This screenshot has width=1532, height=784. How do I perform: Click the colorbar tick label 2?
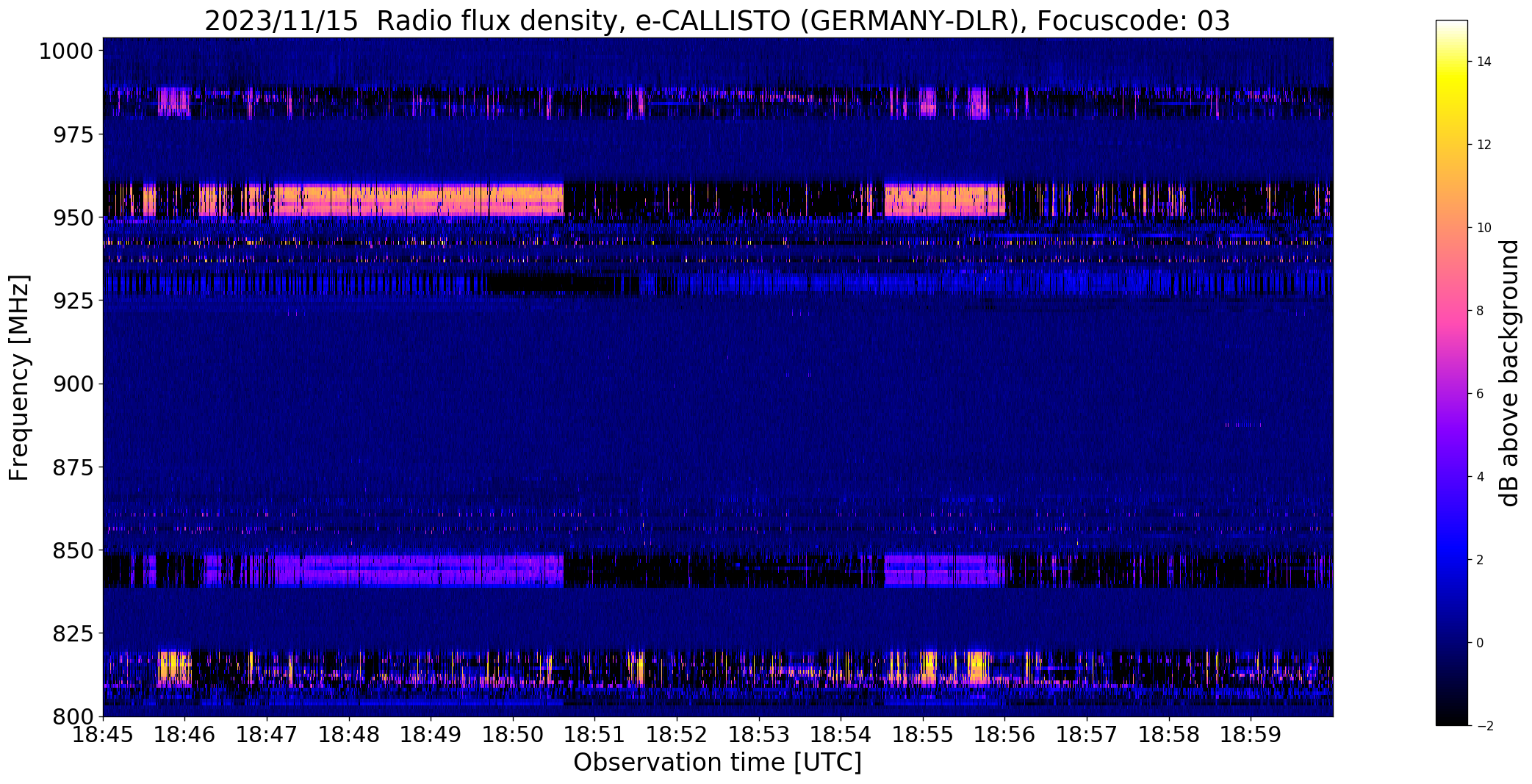[1481, 560]
